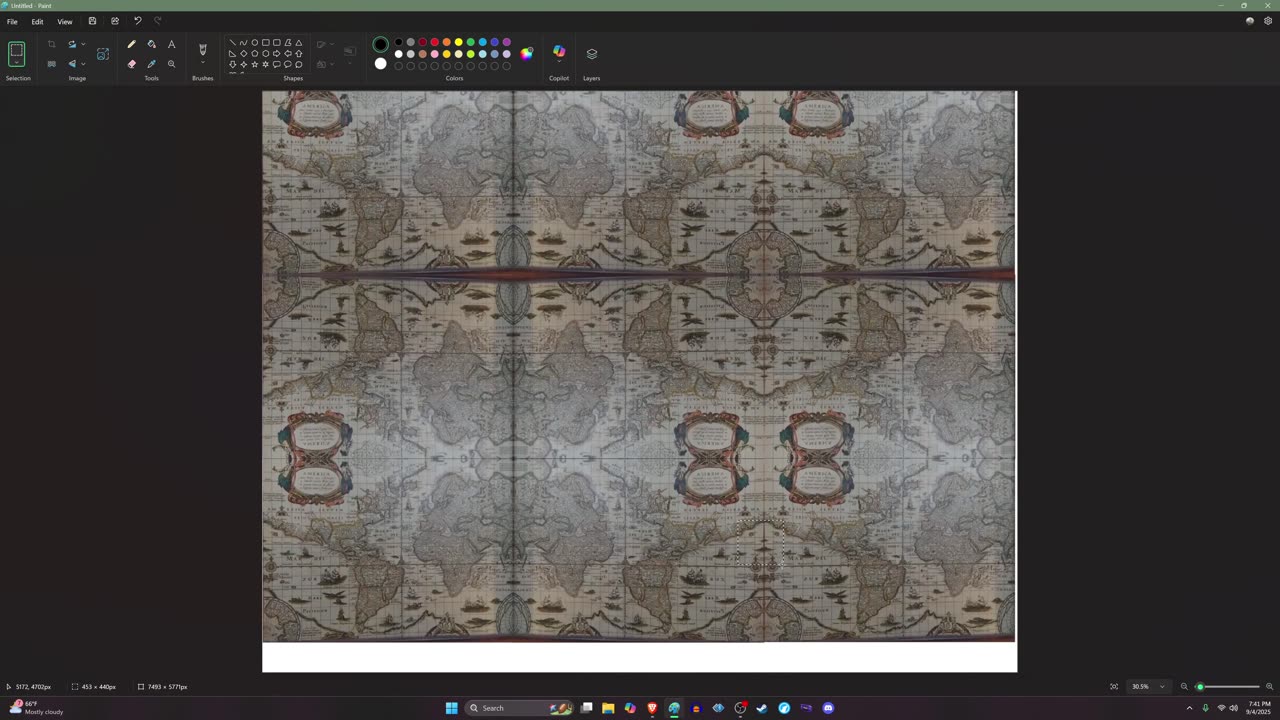Open the Layers panel
This screenshot has height=720, width=1280.
592,54
